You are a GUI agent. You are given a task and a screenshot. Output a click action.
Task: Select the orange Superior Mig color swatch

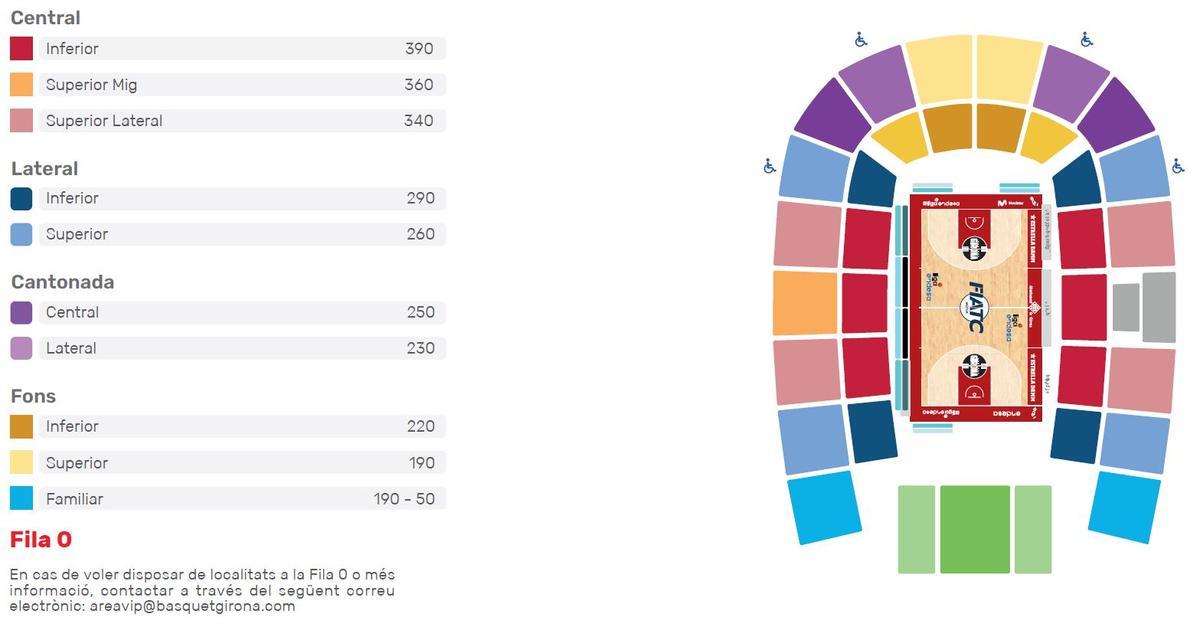click(x=22, y=85)
